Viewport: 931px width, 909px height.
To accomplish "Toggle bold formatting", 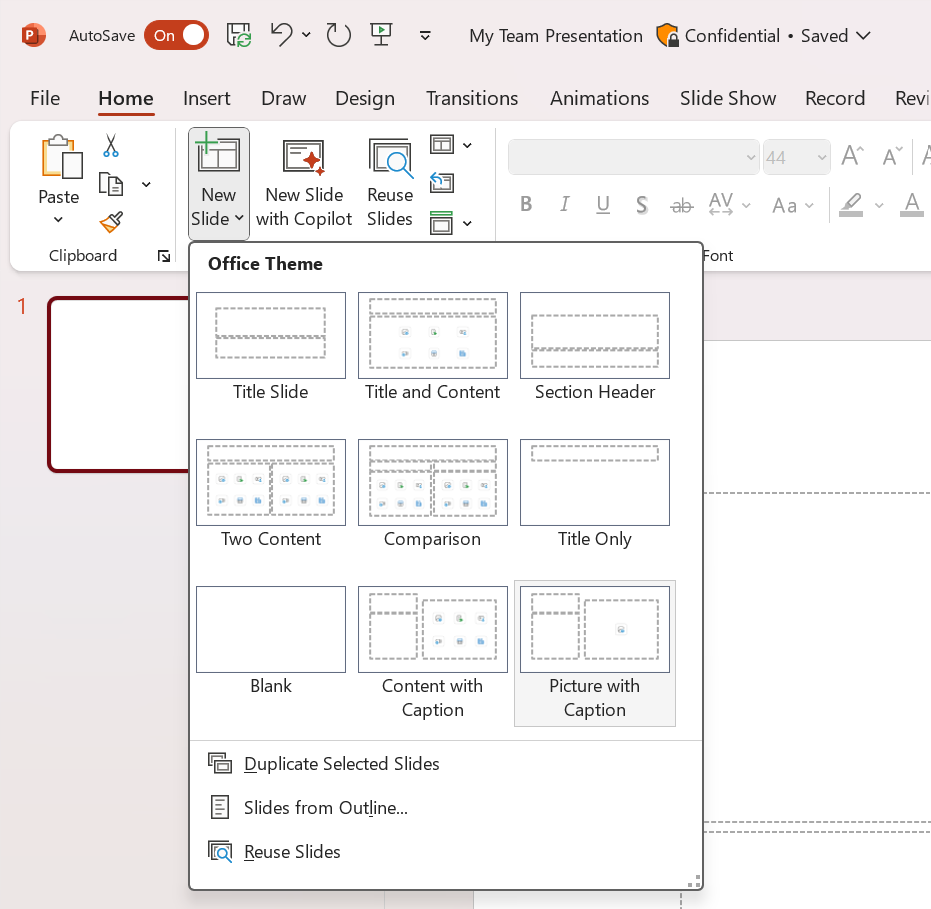I will point(526,204).
